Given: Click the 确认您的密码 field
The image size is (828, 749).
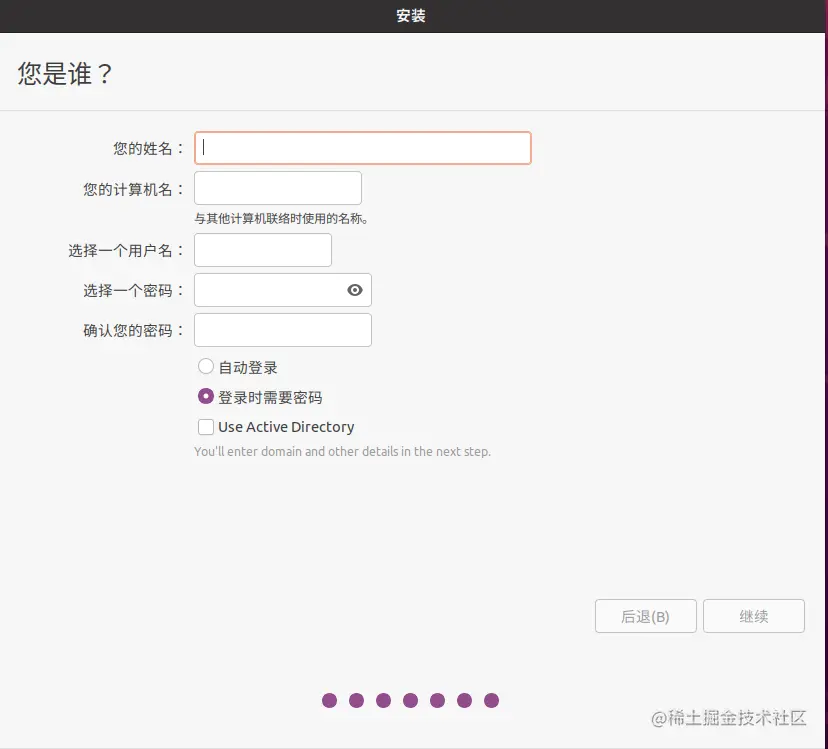Looking at the screenshot, I should tap(282, 329).
